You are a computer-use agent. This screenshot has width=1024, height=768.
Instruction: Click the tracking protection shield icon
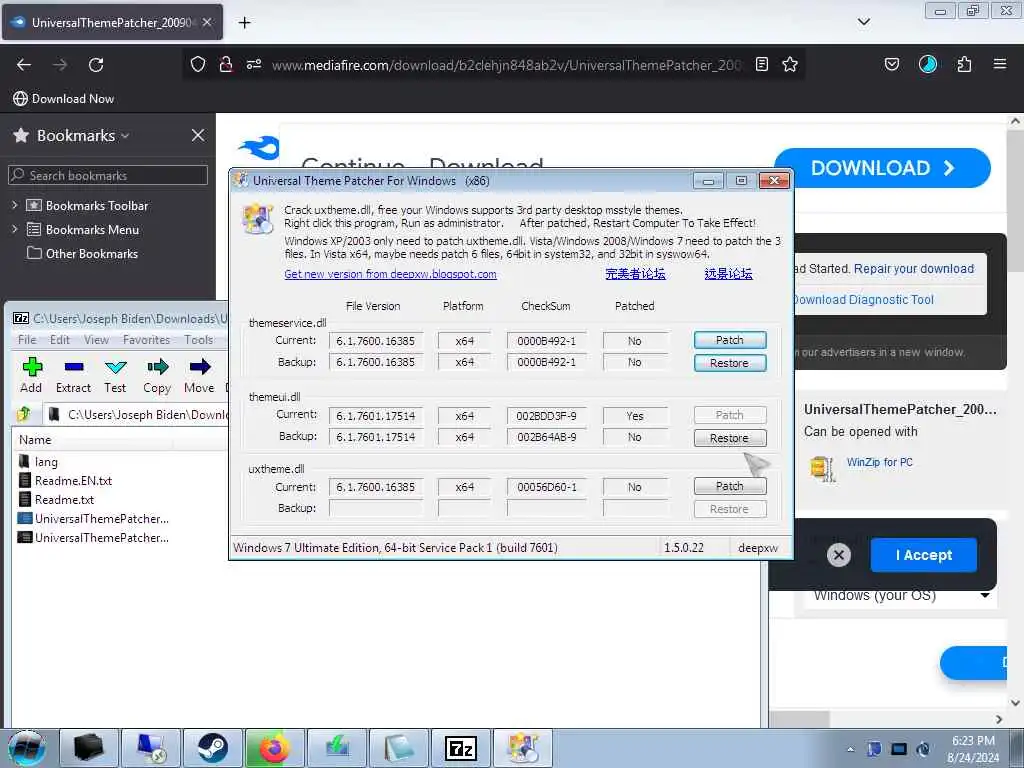[198, 64]
